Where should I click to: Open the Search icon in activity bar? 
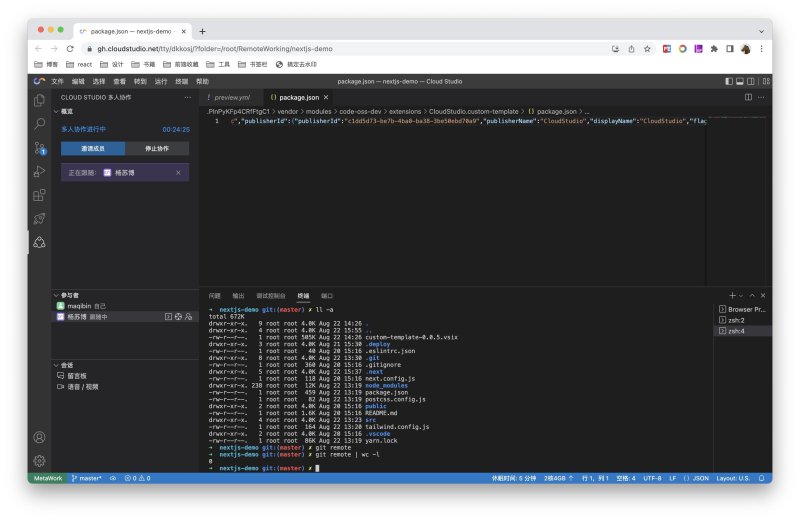39,124
